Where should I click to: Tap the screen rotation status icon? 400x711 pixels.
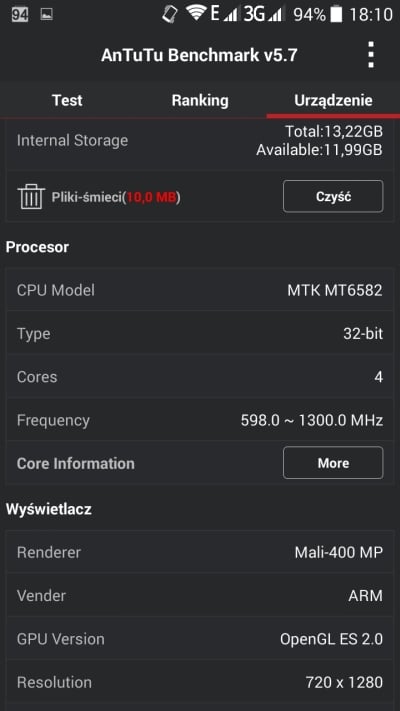point(170,14)
